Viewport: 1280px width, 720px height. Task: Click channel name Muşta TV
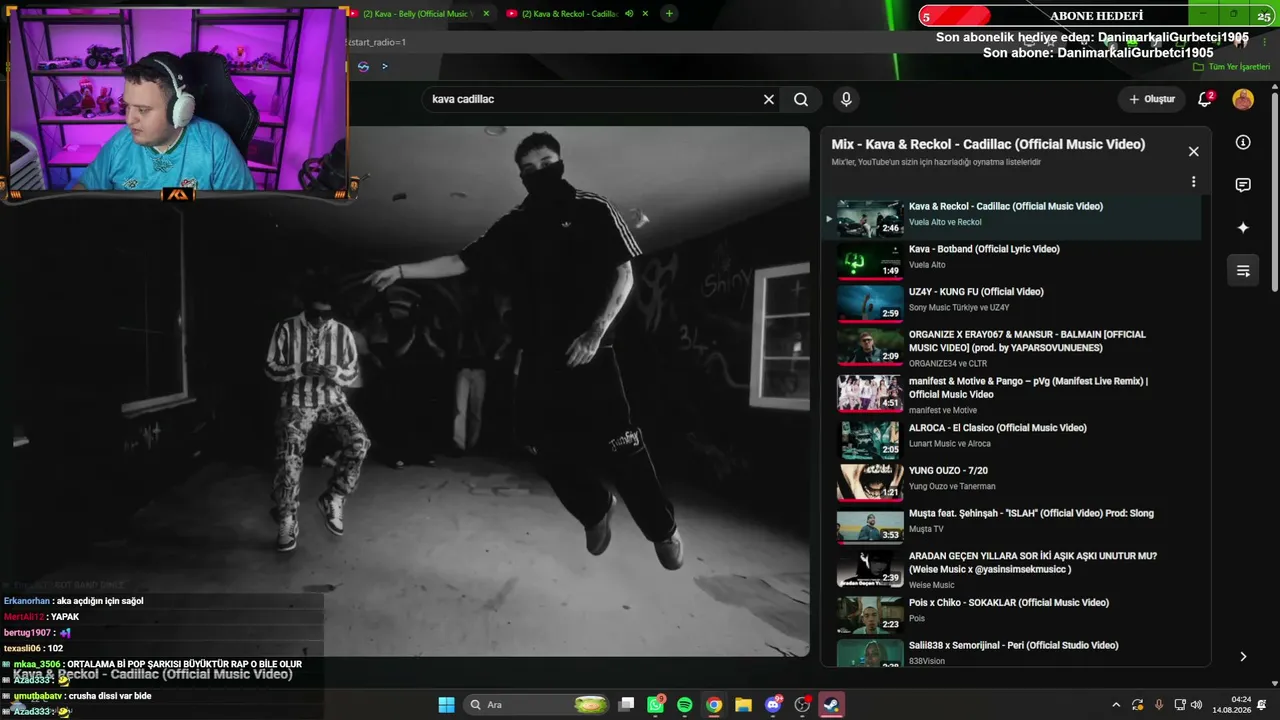click(926, 529)
